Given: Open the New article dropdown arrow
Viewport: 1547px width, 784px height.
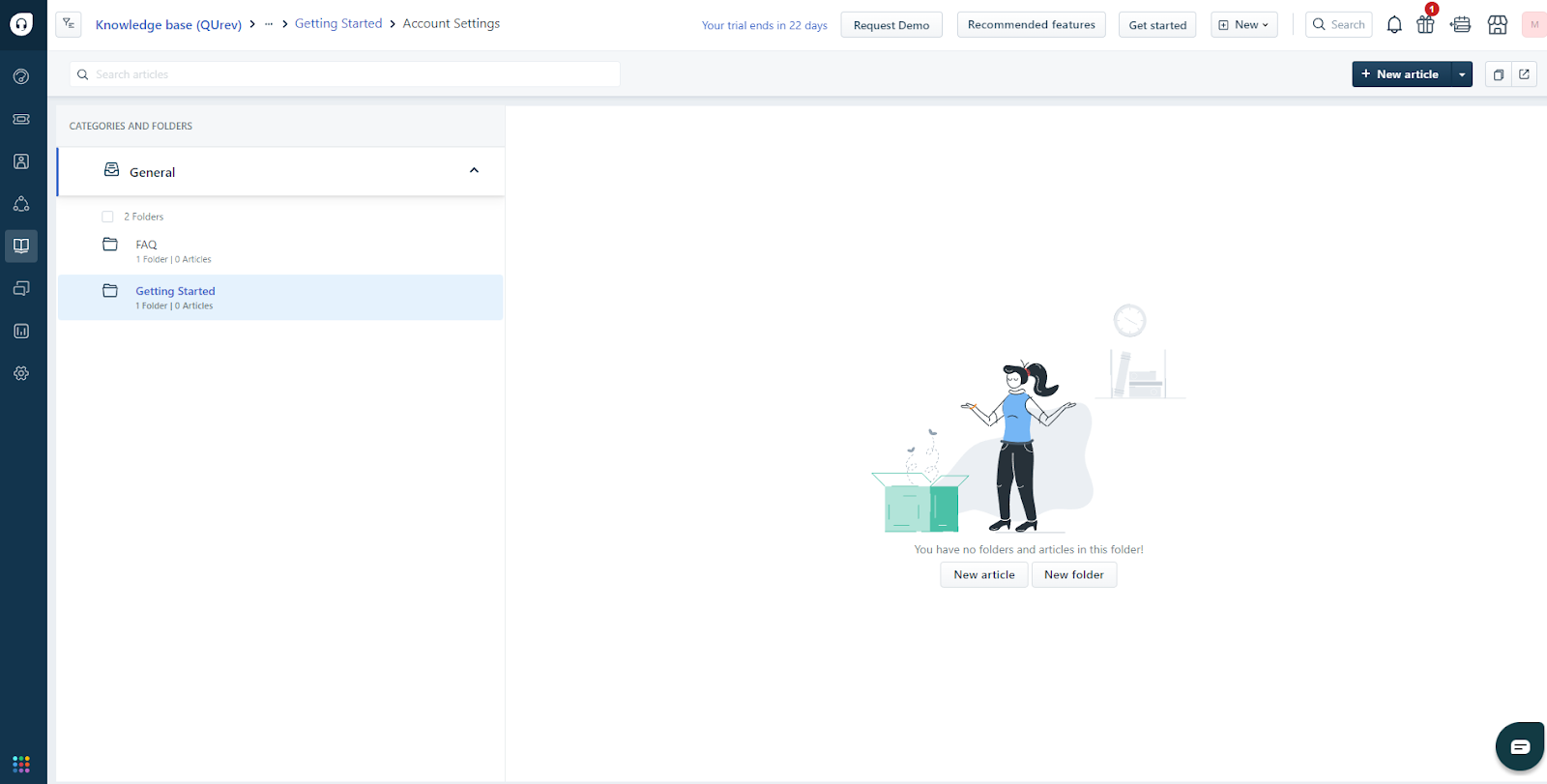Looking at the screenshot, I should pyautogui.click(x=1461, y=74).
